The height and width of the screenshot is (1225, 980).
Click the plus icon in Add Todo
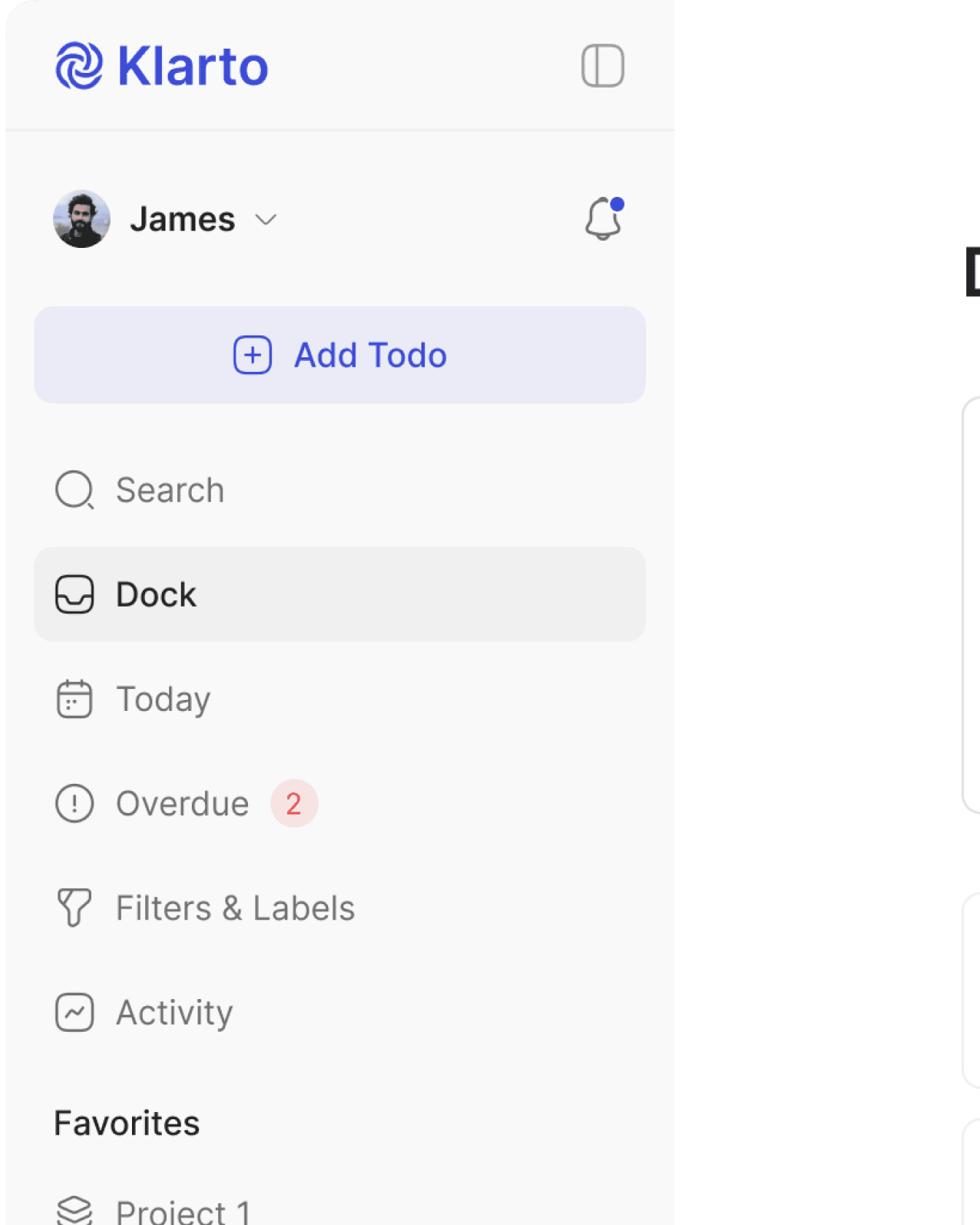coord(252,355)
